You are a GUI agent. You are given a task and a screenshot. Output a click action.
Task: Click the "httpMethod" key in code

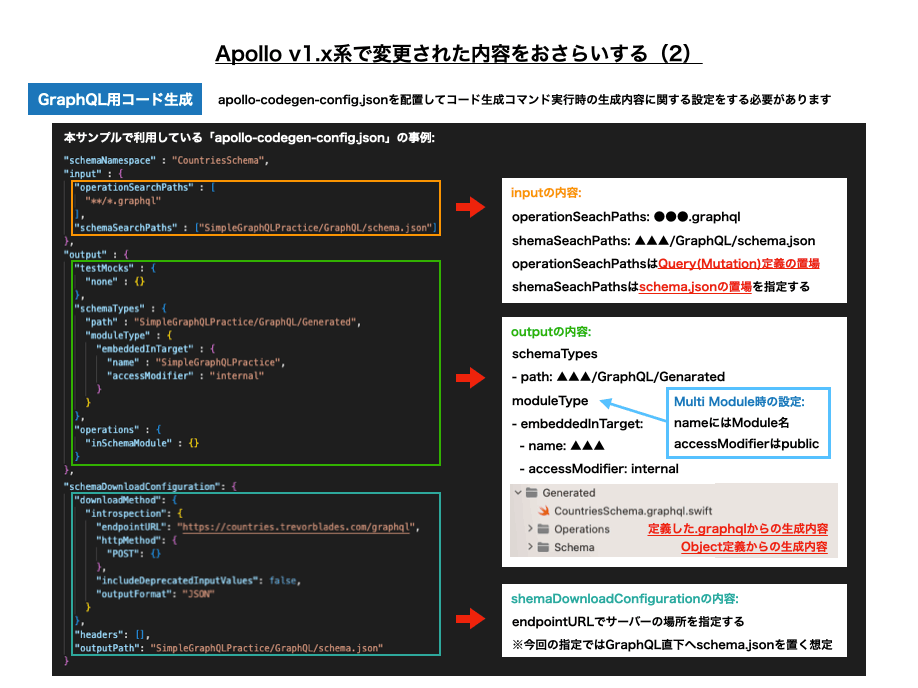[x=131, y=540]
